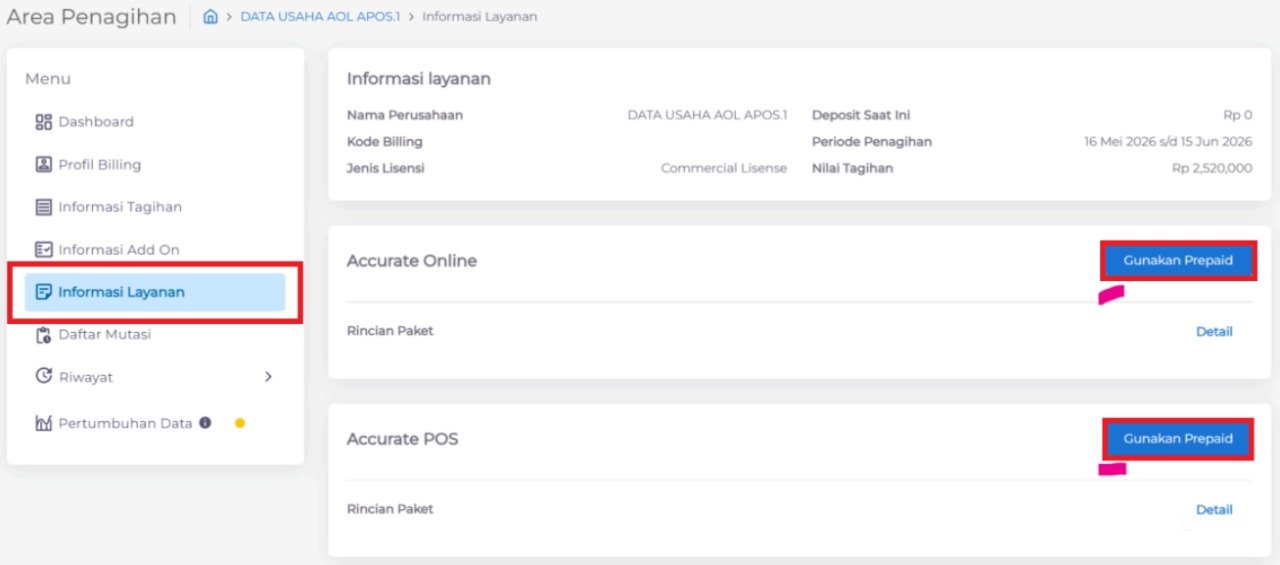Open Detail link under Accurate Online

tap(1214, 331)
